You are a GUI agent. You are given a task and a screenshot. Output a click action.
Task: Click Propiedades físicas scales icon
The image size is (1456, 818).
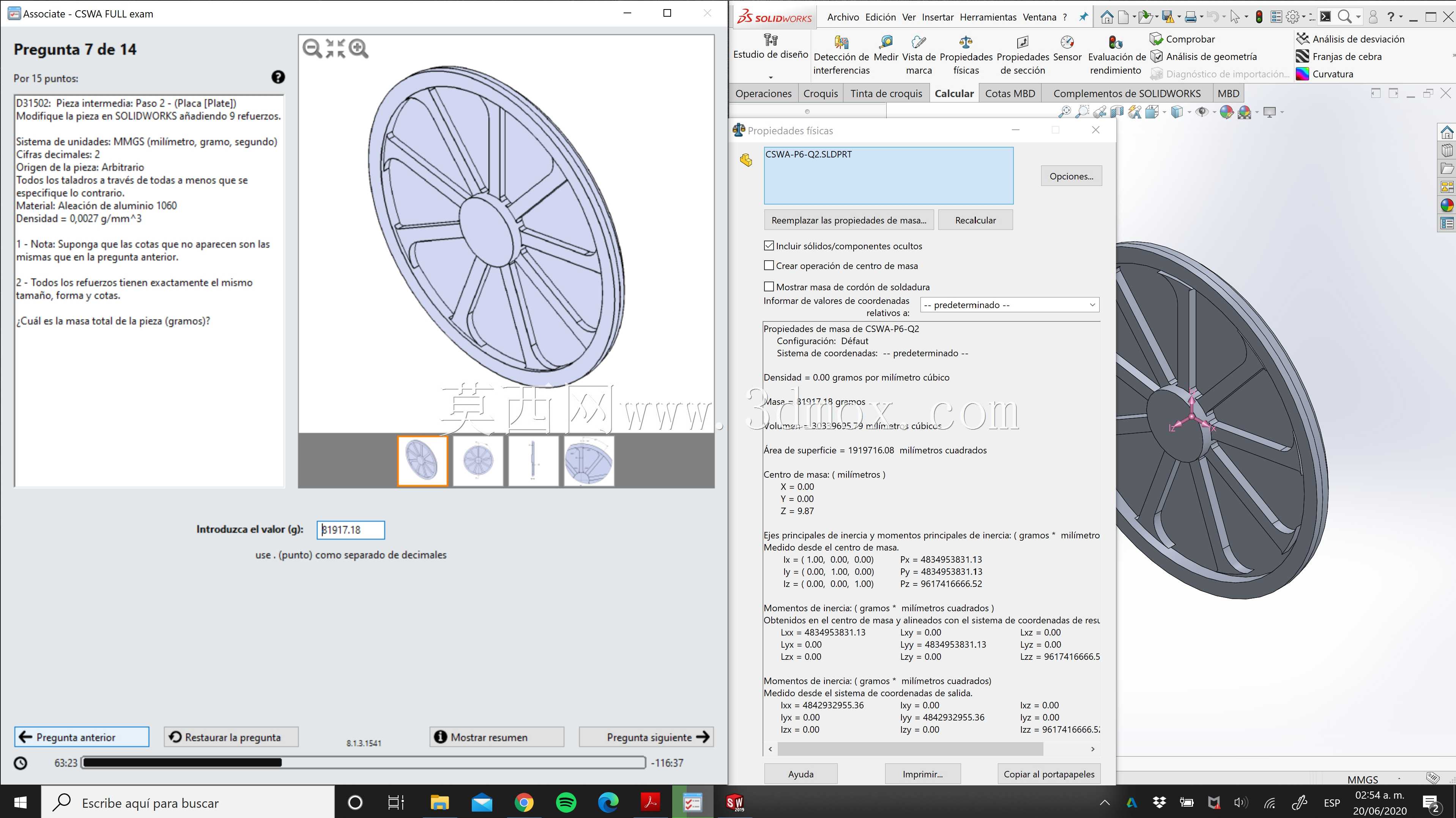(x=966, y=42)
